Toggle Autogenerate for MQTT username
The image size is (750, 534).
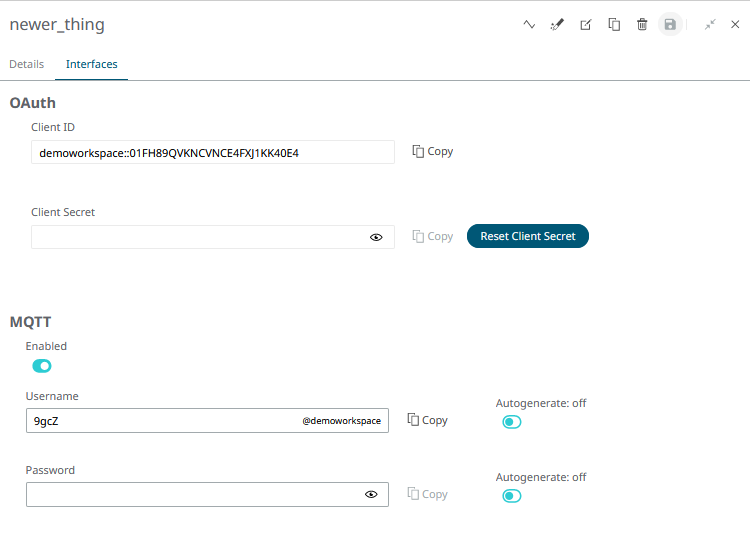[x=512, y=422]
